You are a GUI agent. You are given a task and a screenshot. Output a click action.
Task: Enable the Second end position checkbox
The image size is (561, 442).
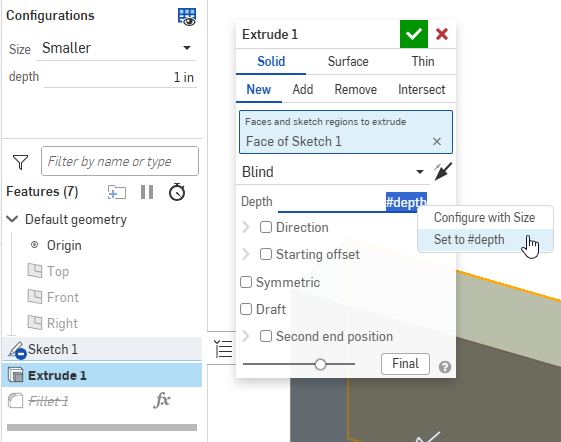pos(266,336)
